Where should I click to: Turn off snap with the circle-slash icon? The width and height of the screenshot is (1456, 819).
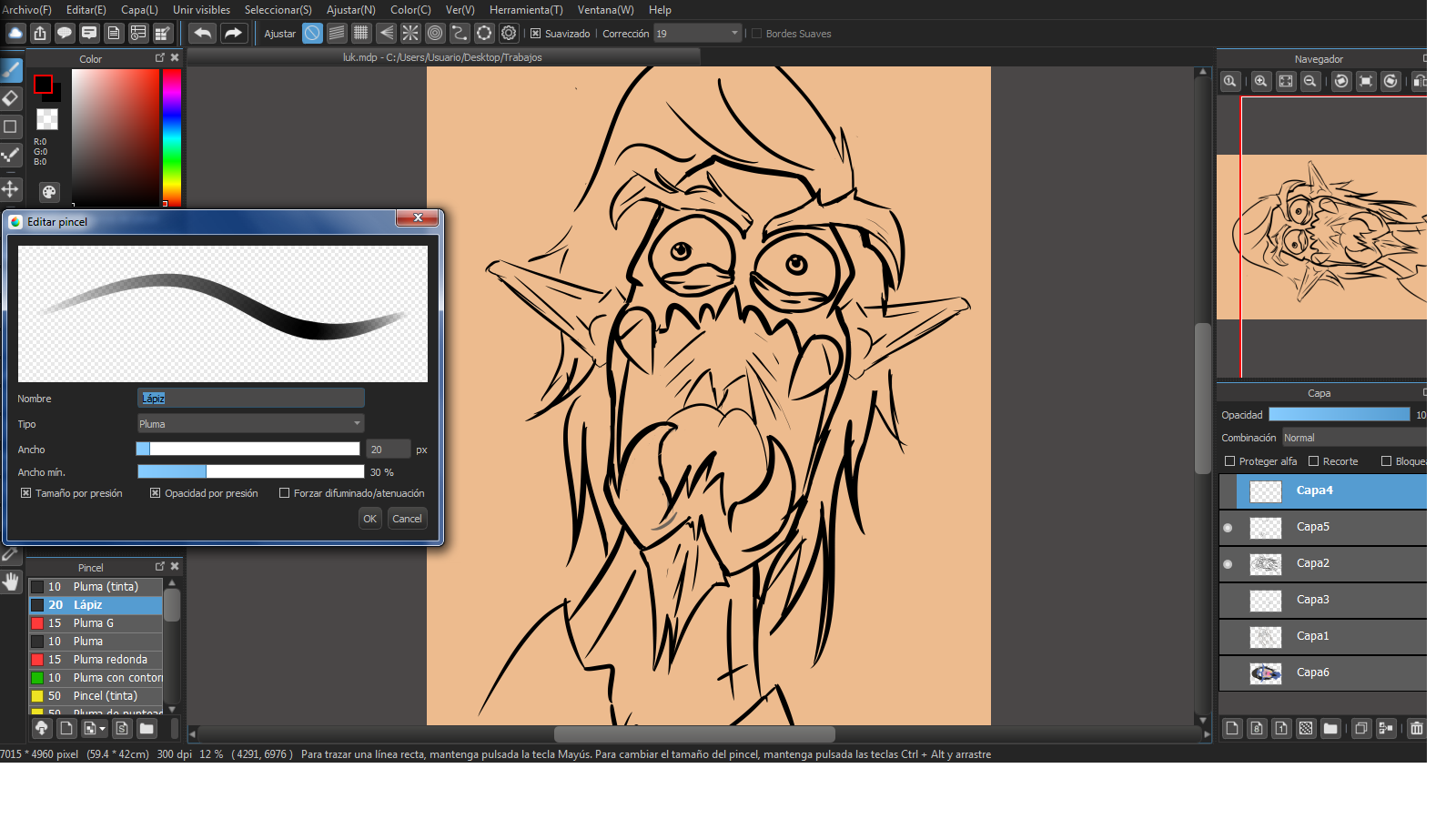click(312, 34)
